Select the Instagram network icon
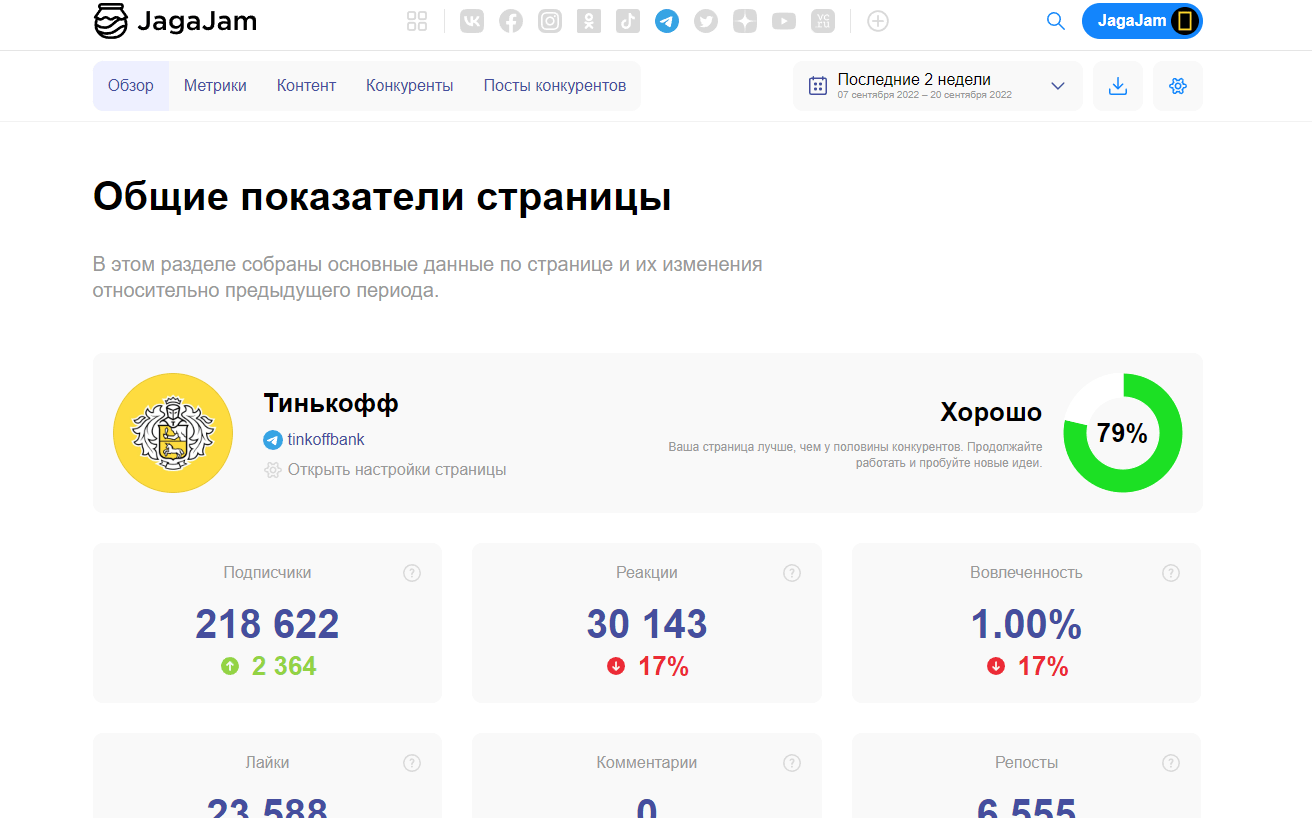Image resolution: width=1312 pixels, height=818 pixels. pyautogui.click(x=550, y=21)
